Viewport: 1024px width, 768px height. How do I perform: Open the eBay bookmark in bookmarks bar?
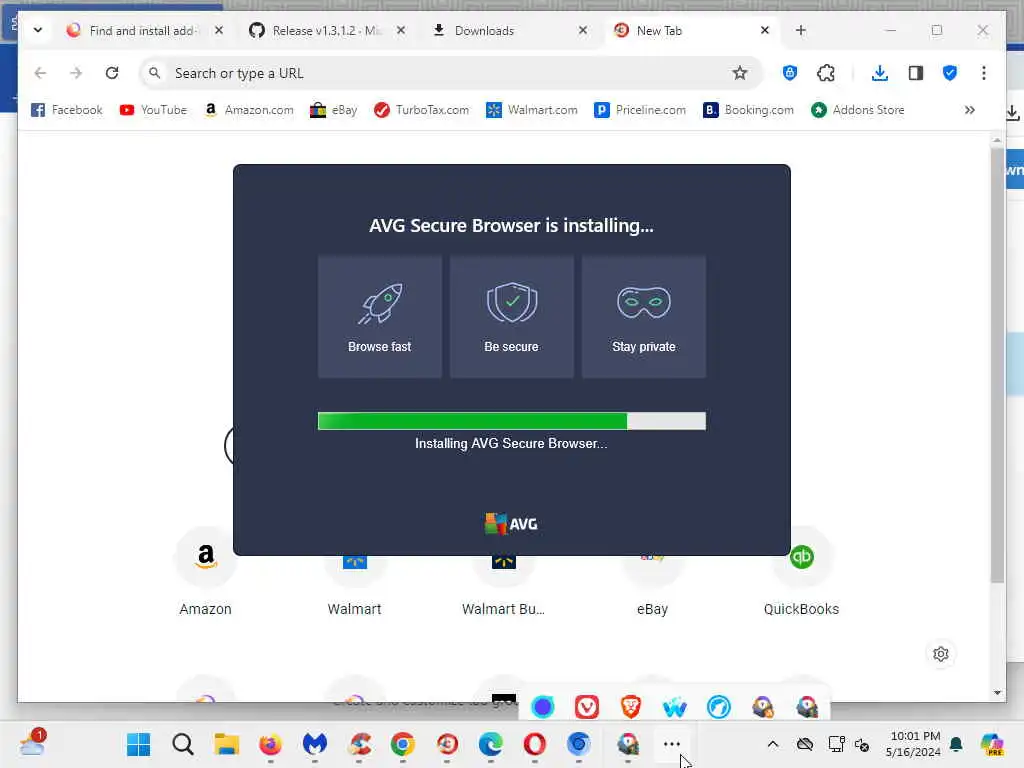coord(333,110)
